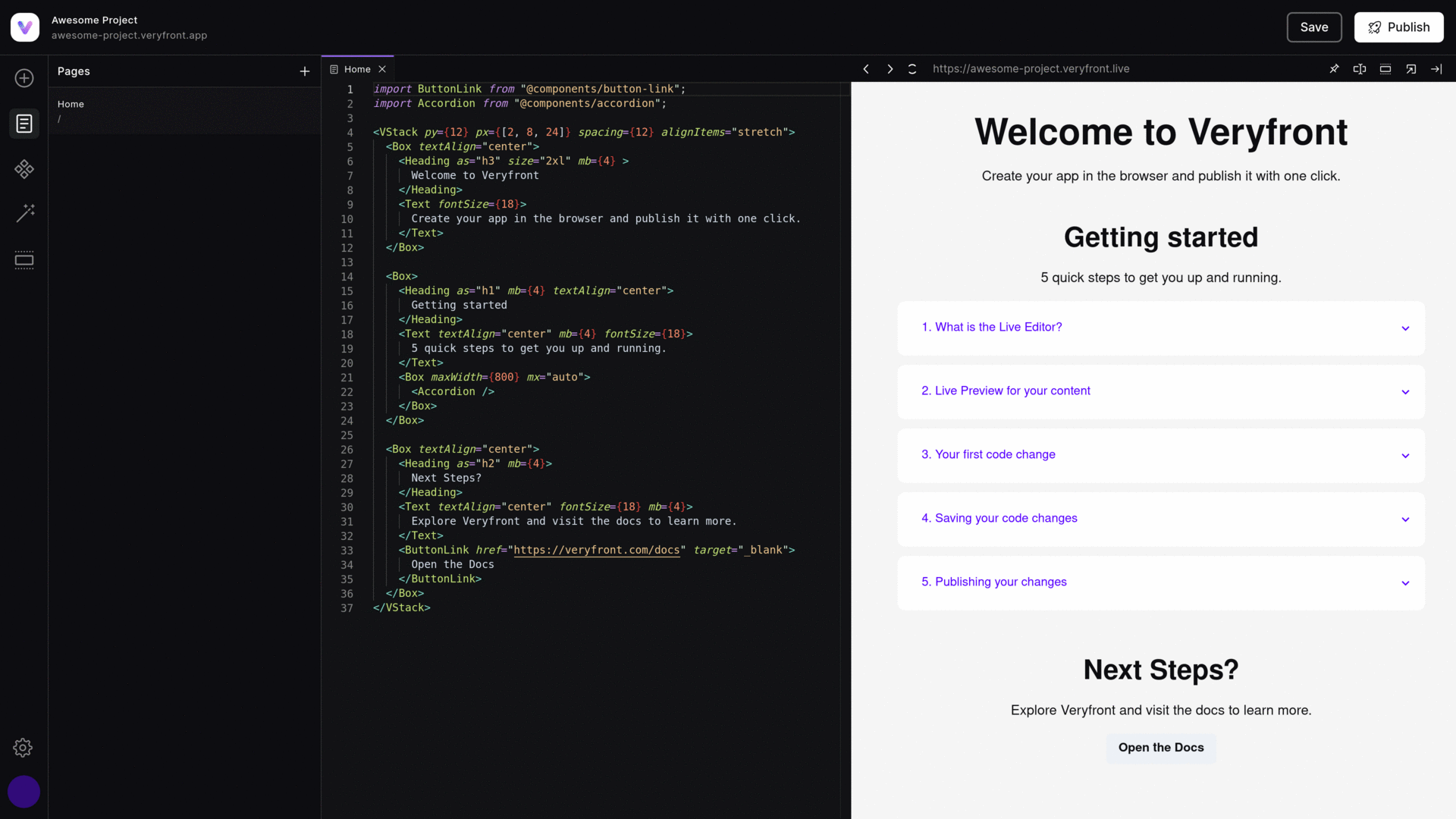Click 'Next Steps?' preview heading
Screen dimensions: 1456x819
click(1160, 670)
